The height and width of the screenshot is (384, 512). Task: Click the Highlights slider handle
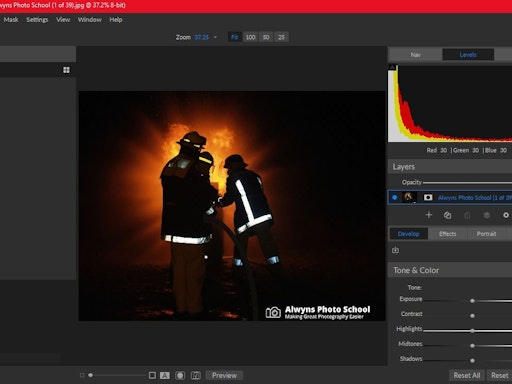[472, 331]
